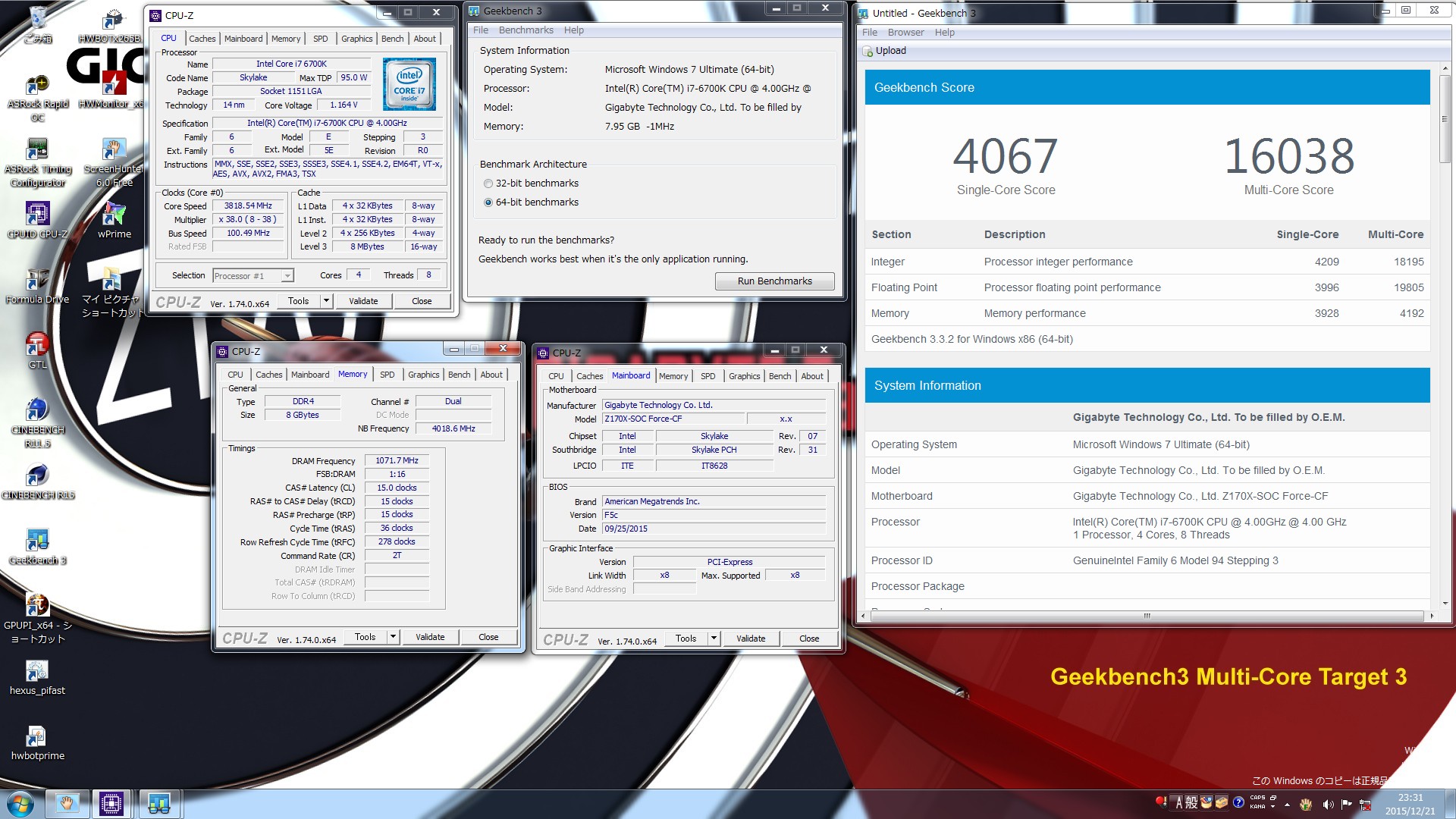Click motherboard model Z170X-SOC Force-CF field
Viewport: 1456px width, 819px height.
(673, 419)
